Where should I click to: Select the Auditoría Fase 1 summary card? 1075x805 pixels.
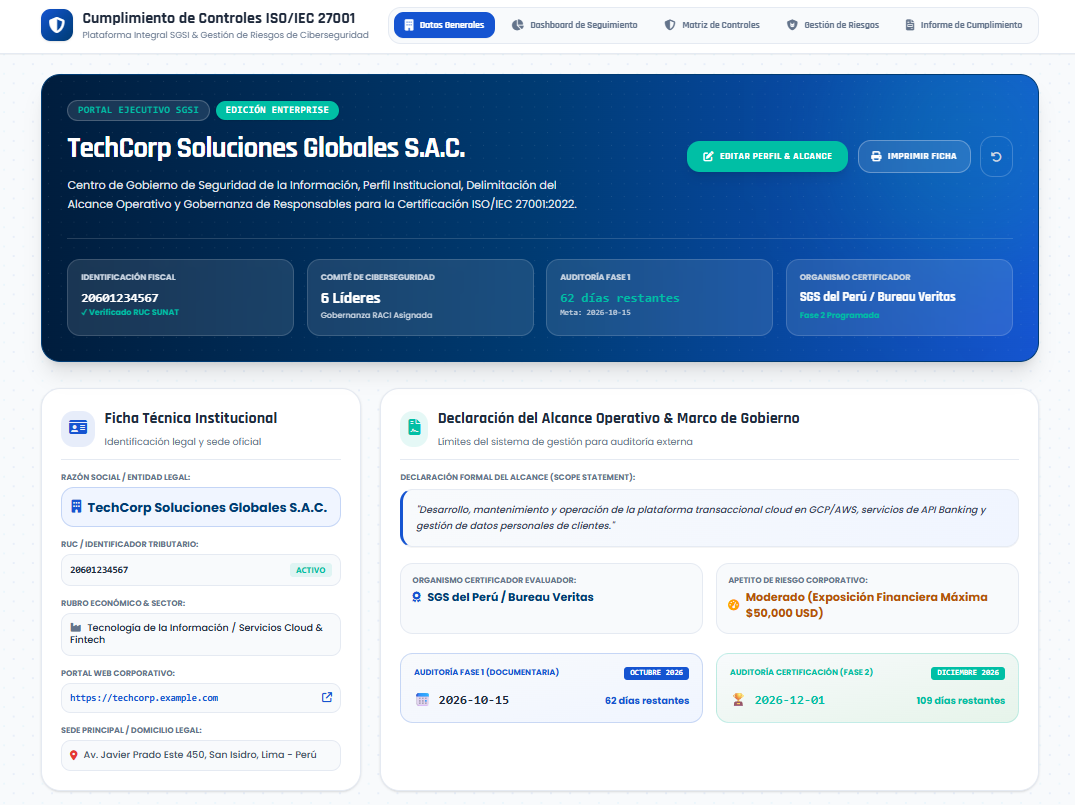(x=660, y=297)
